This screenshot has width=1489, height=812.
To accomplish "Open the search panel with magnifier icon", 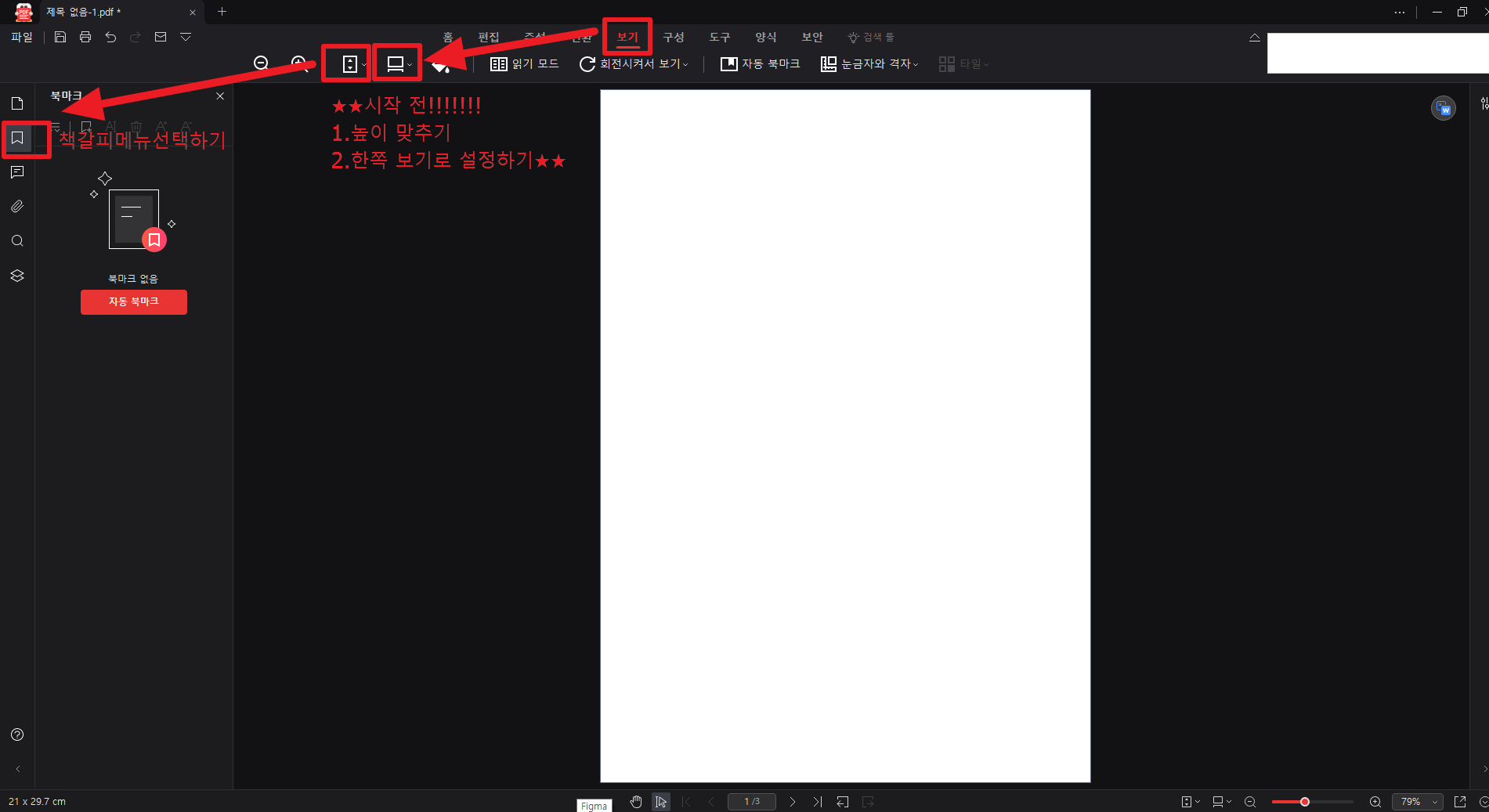I will (x=17, y=240).
